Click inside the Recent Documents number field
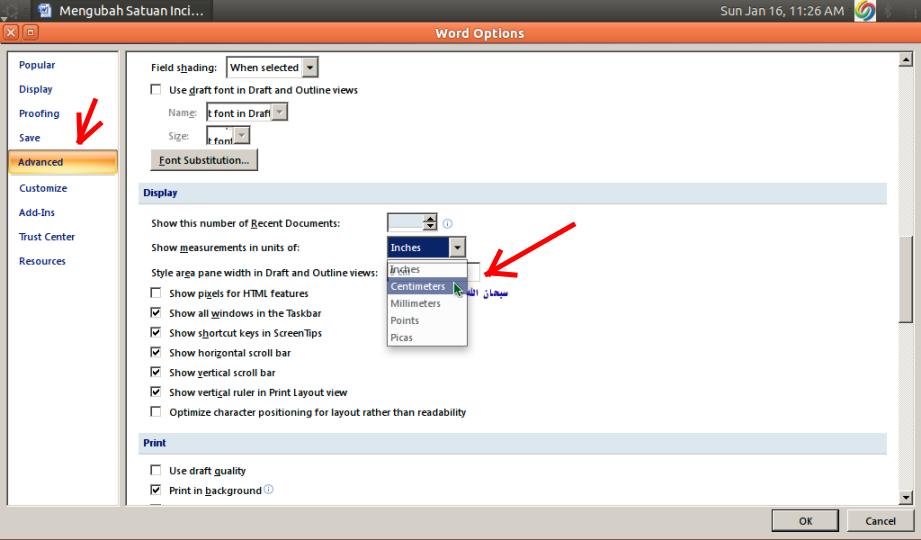921x540 pixels. click(x=406, y=223)
